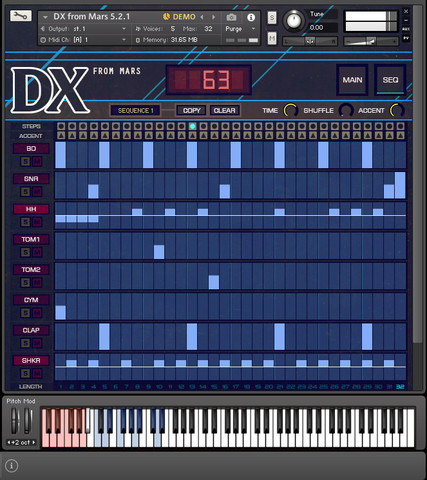This screenshot has height=480, width=427.
Task: Minimize instrument with header minus icon
Action: [x=406, y=20]
